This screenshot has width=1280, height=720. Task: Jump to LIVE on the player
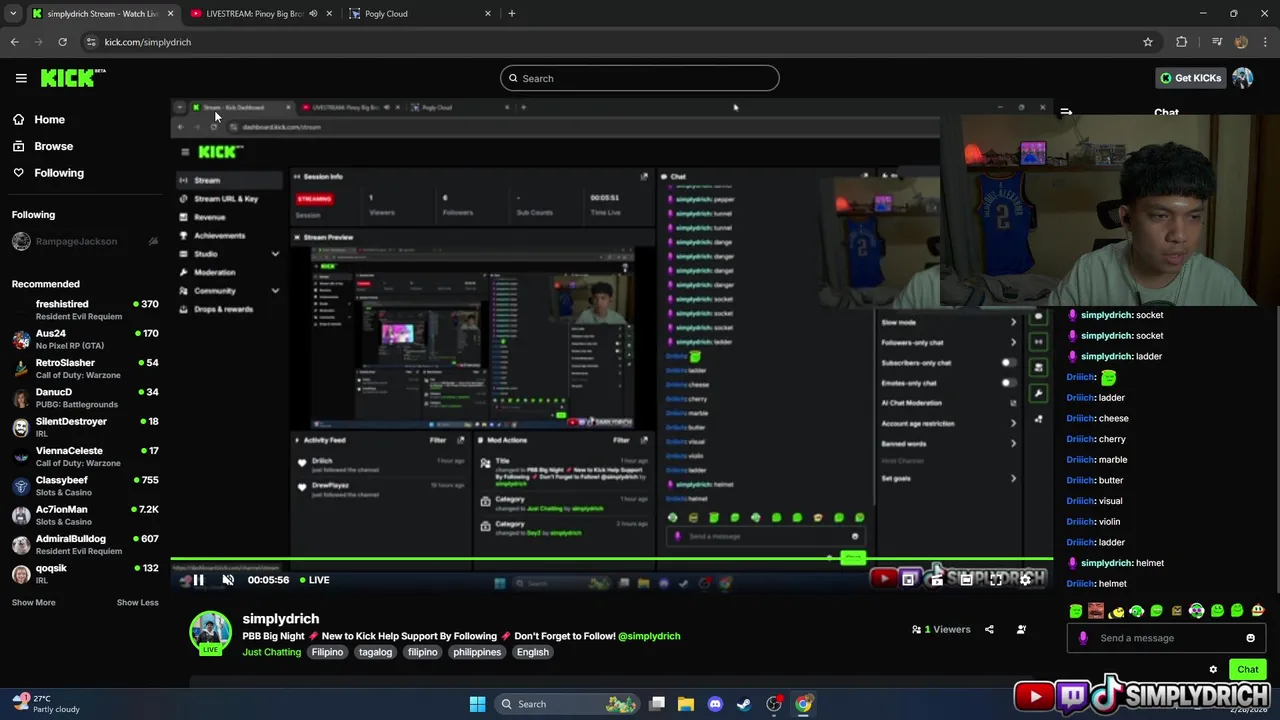(x=314, y=580)
